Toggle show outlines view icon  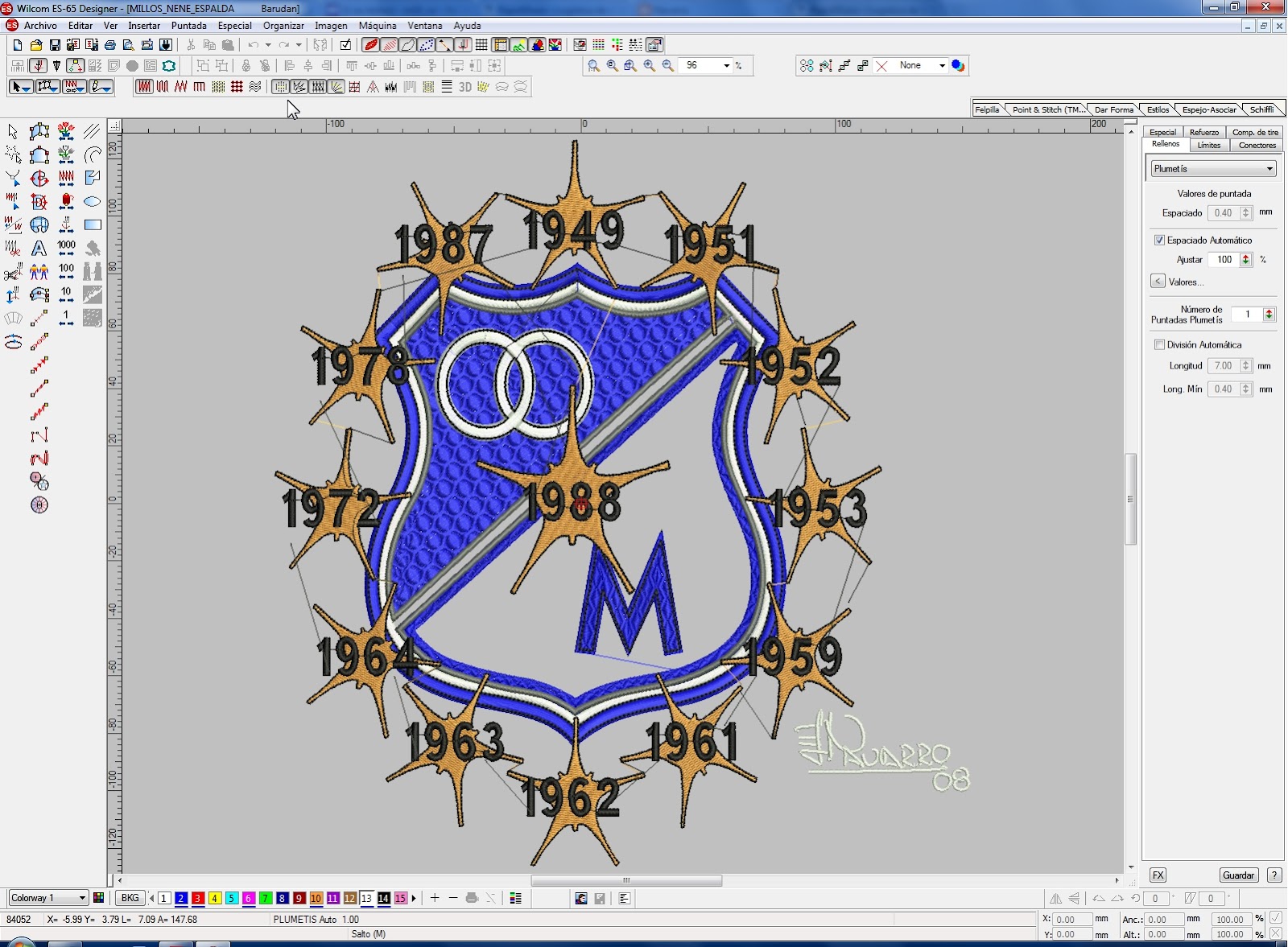coord(407,45)
